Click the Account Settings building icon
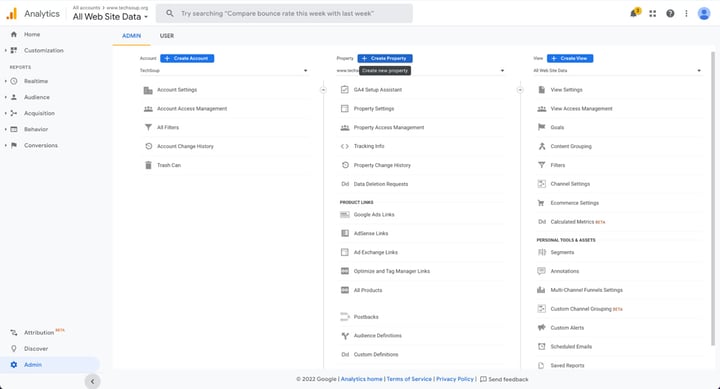The height and width of the screenshot is (389, 720). pyautogui.click(x=148, y=90)
